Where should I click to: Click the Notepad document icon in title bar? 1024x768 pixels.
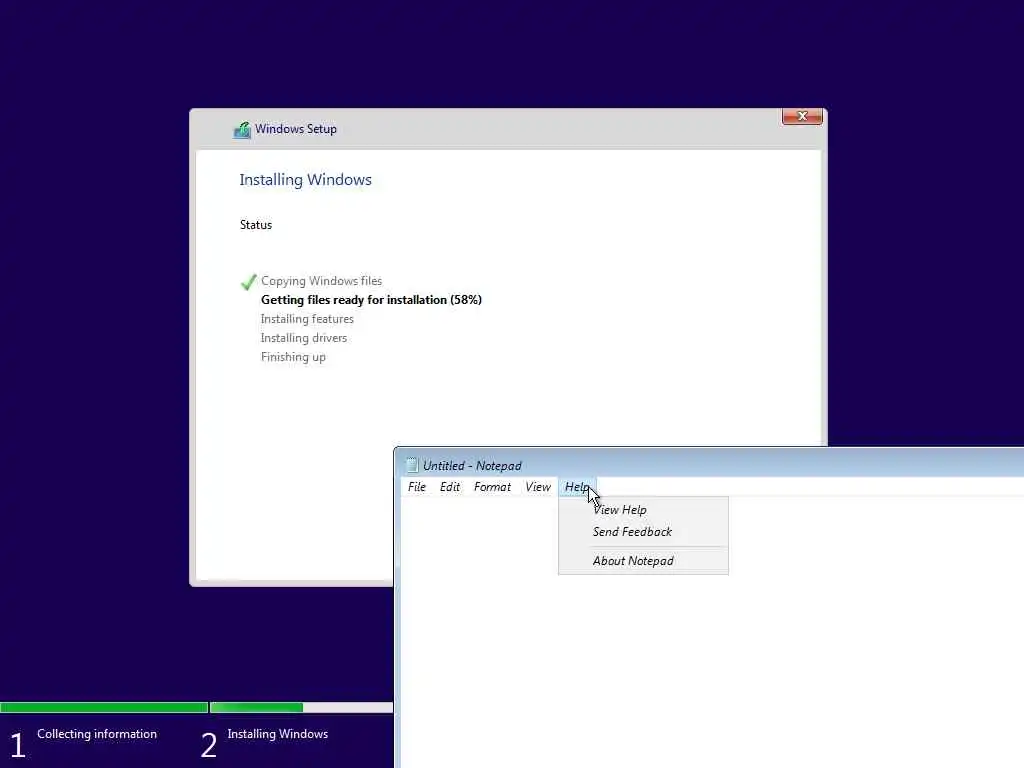[411, 465]
